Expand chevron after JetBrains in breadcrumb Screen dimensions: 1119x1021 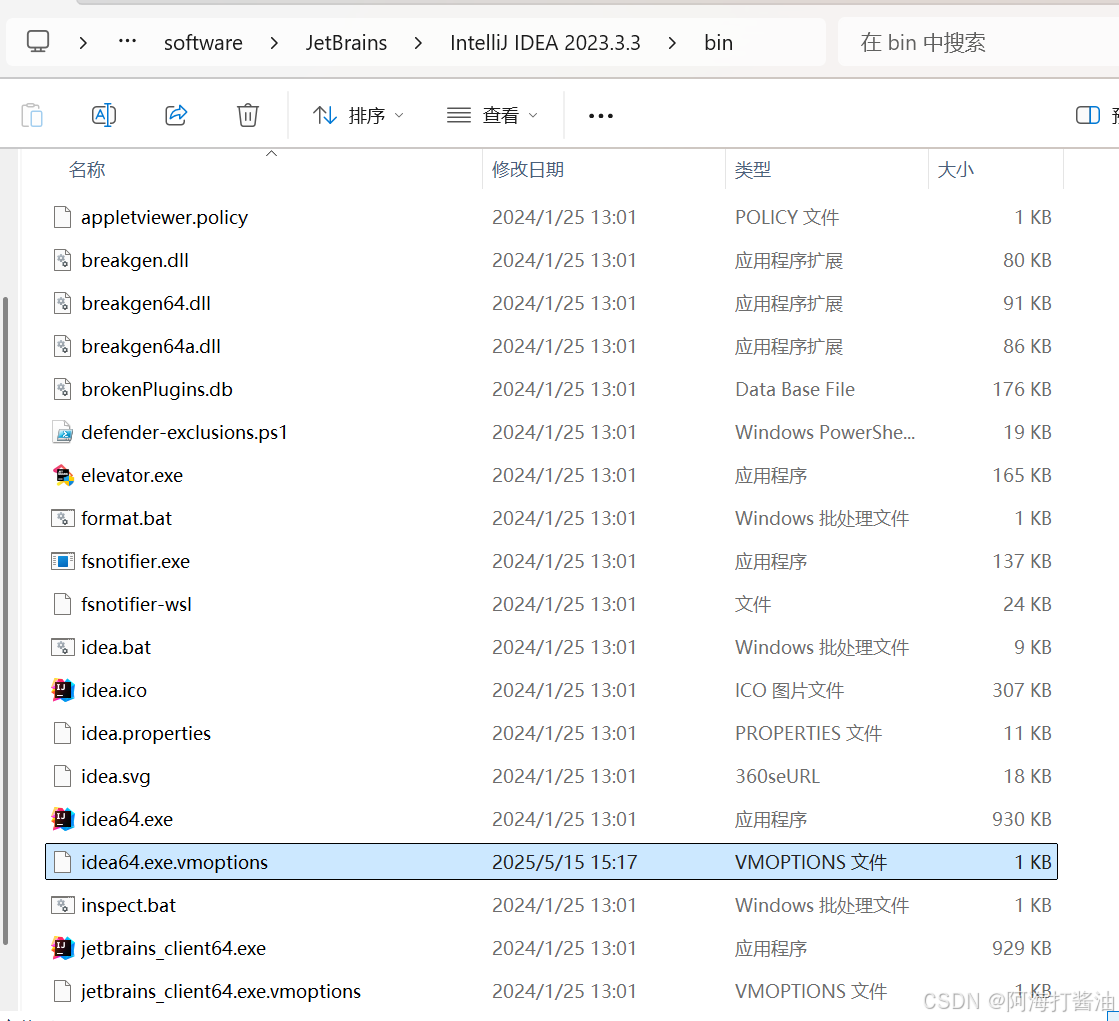pos(418,43)
